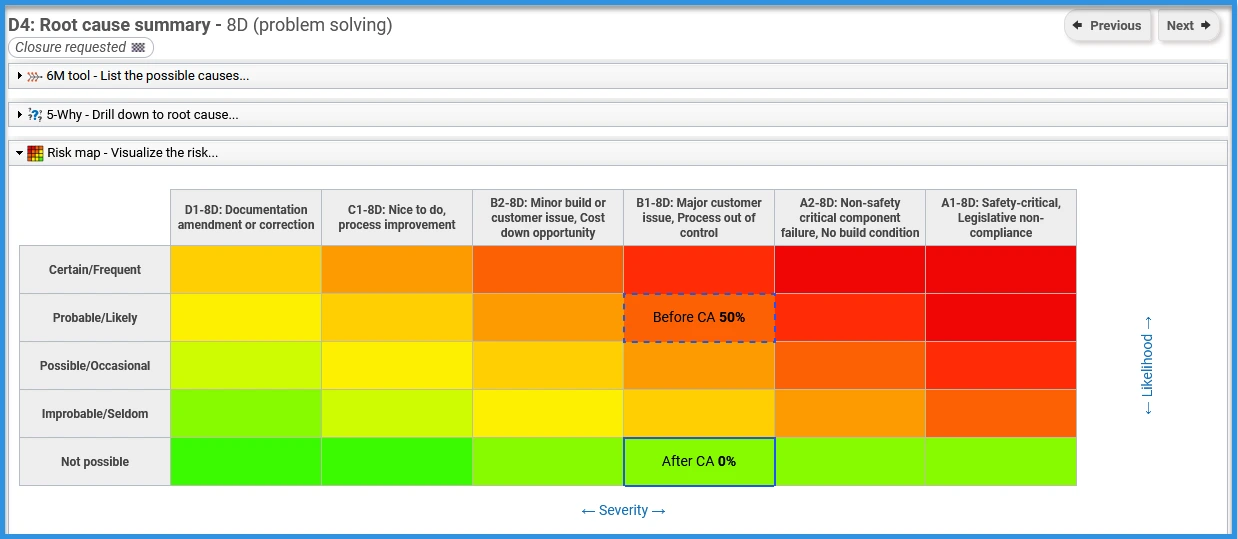Click the Probable/Likely row header
The width and height of the screenshot is (1238, 539).
95,318
